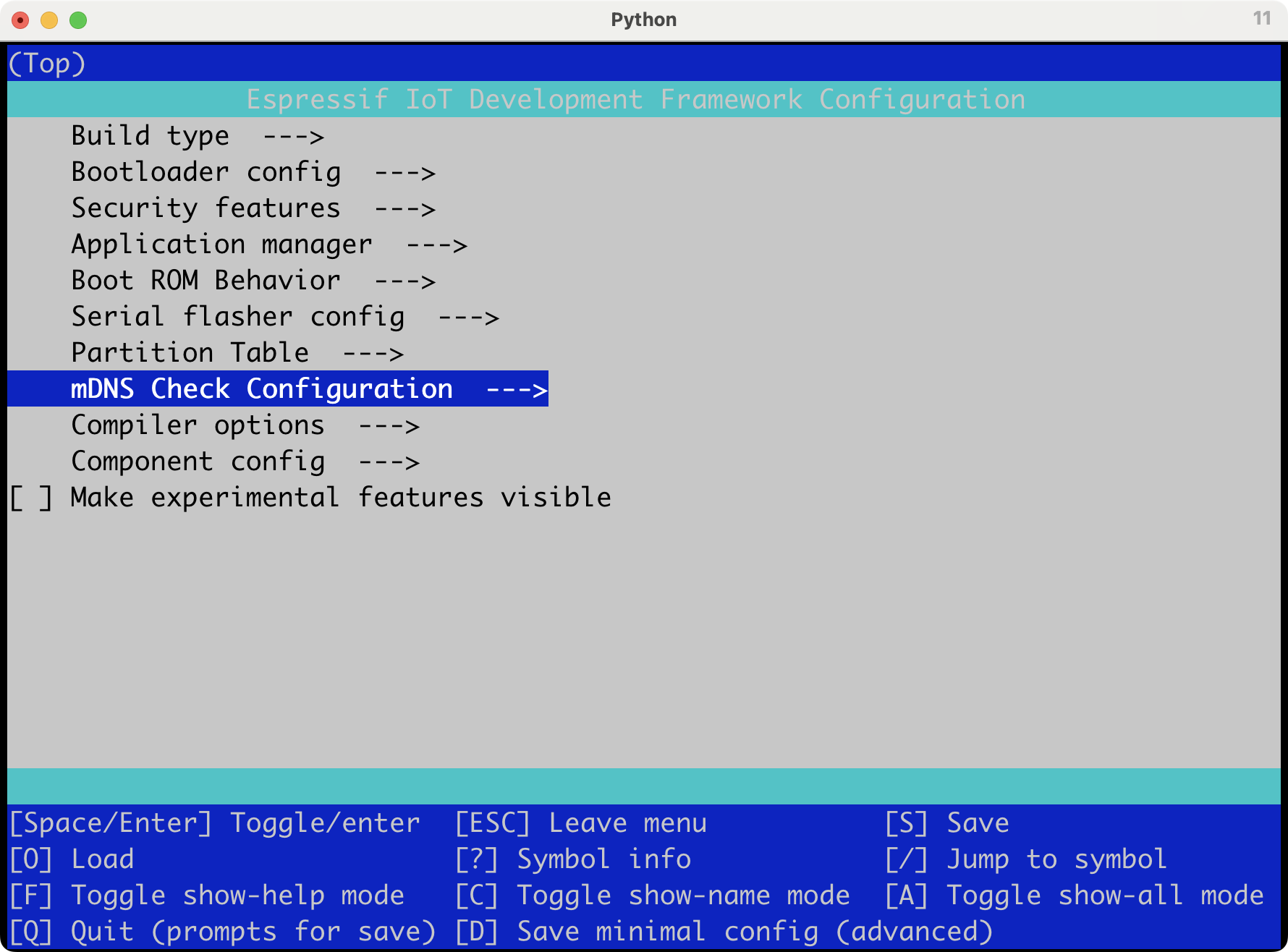Expand the Compiler options menu

coord(245,425)
